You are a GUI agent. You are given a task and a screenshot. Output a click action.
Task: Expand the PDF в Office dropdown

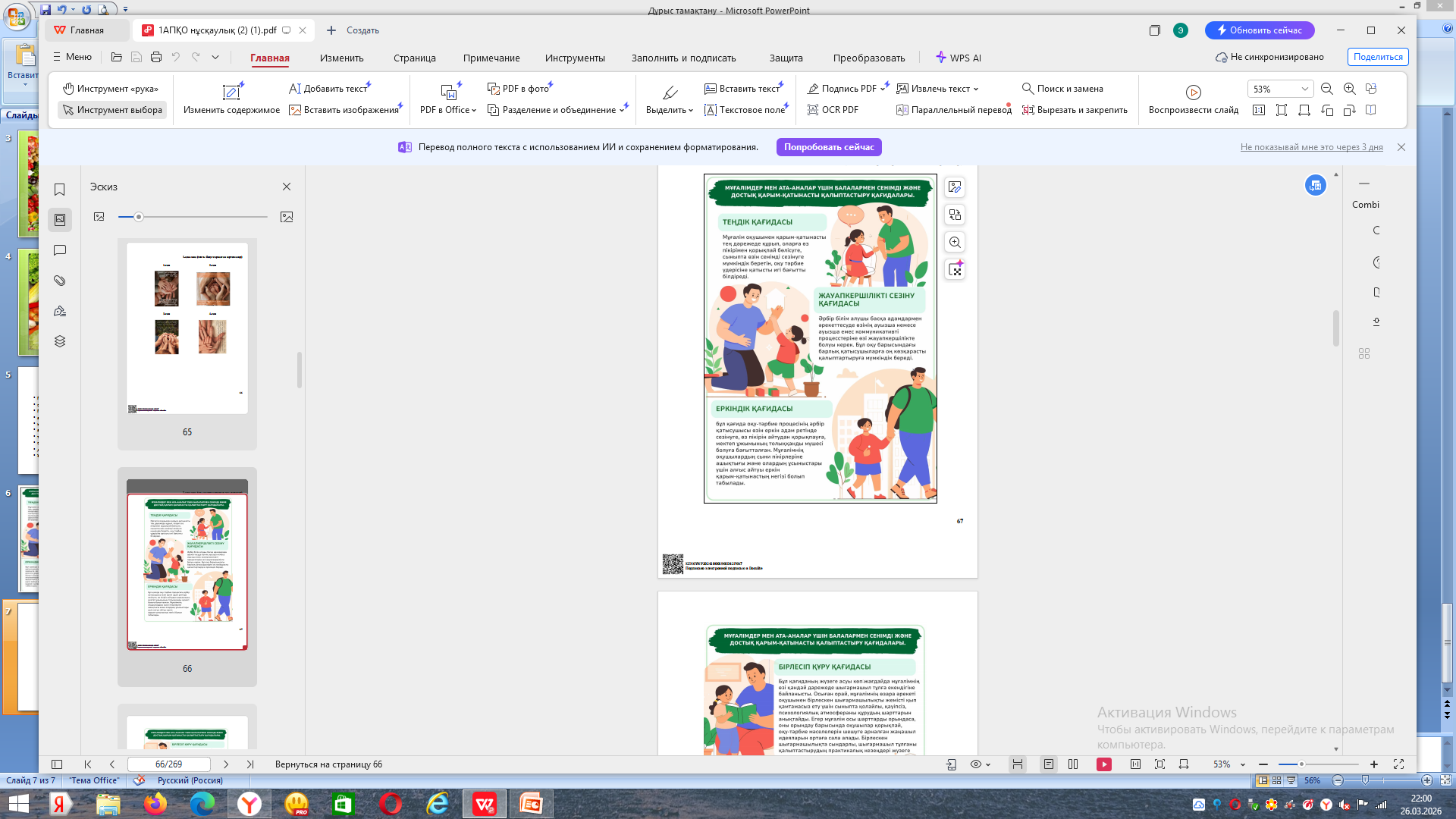[448, 110]
